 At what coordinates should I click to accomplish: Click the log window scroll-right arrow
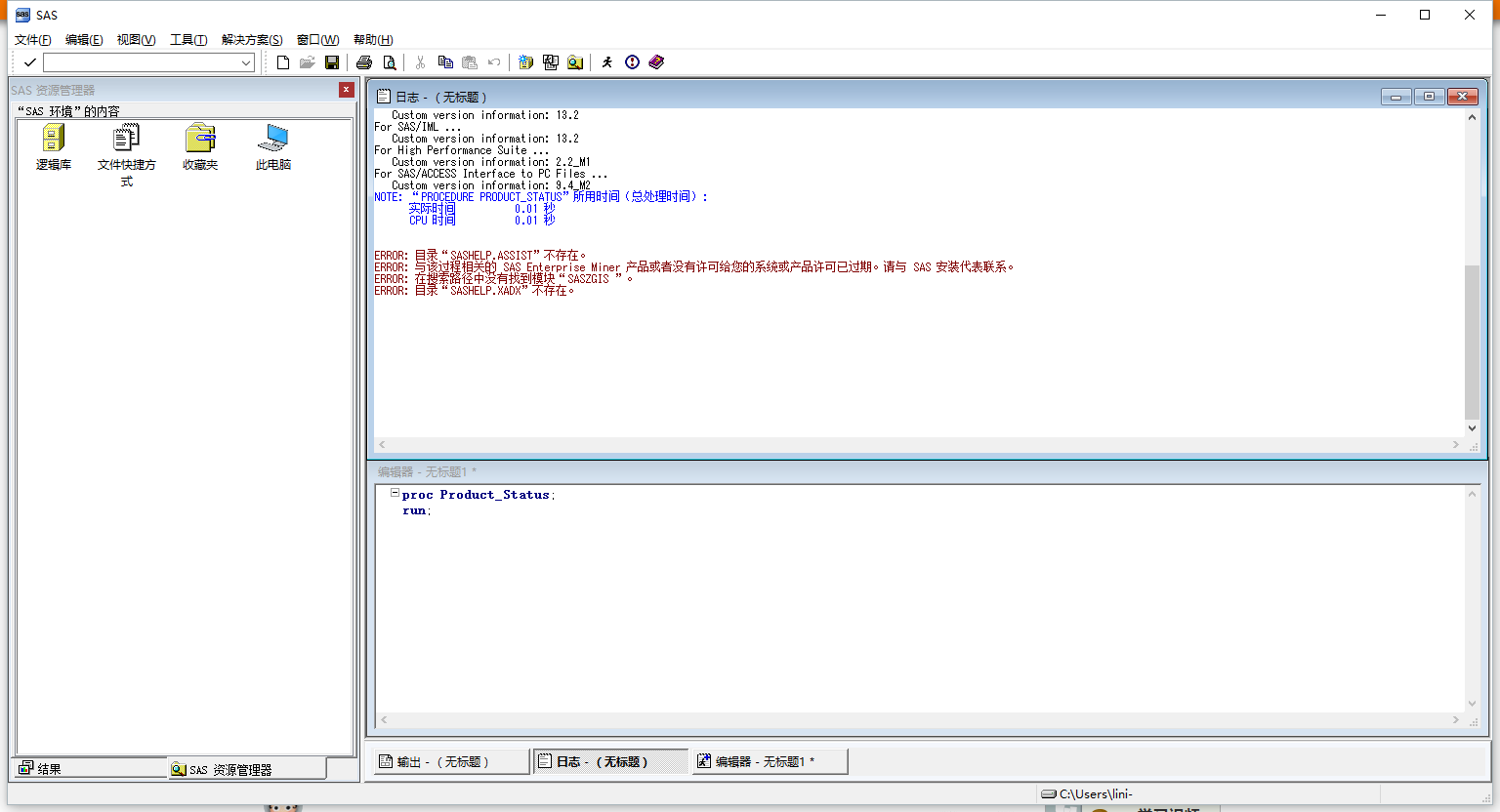[1456, 445]
